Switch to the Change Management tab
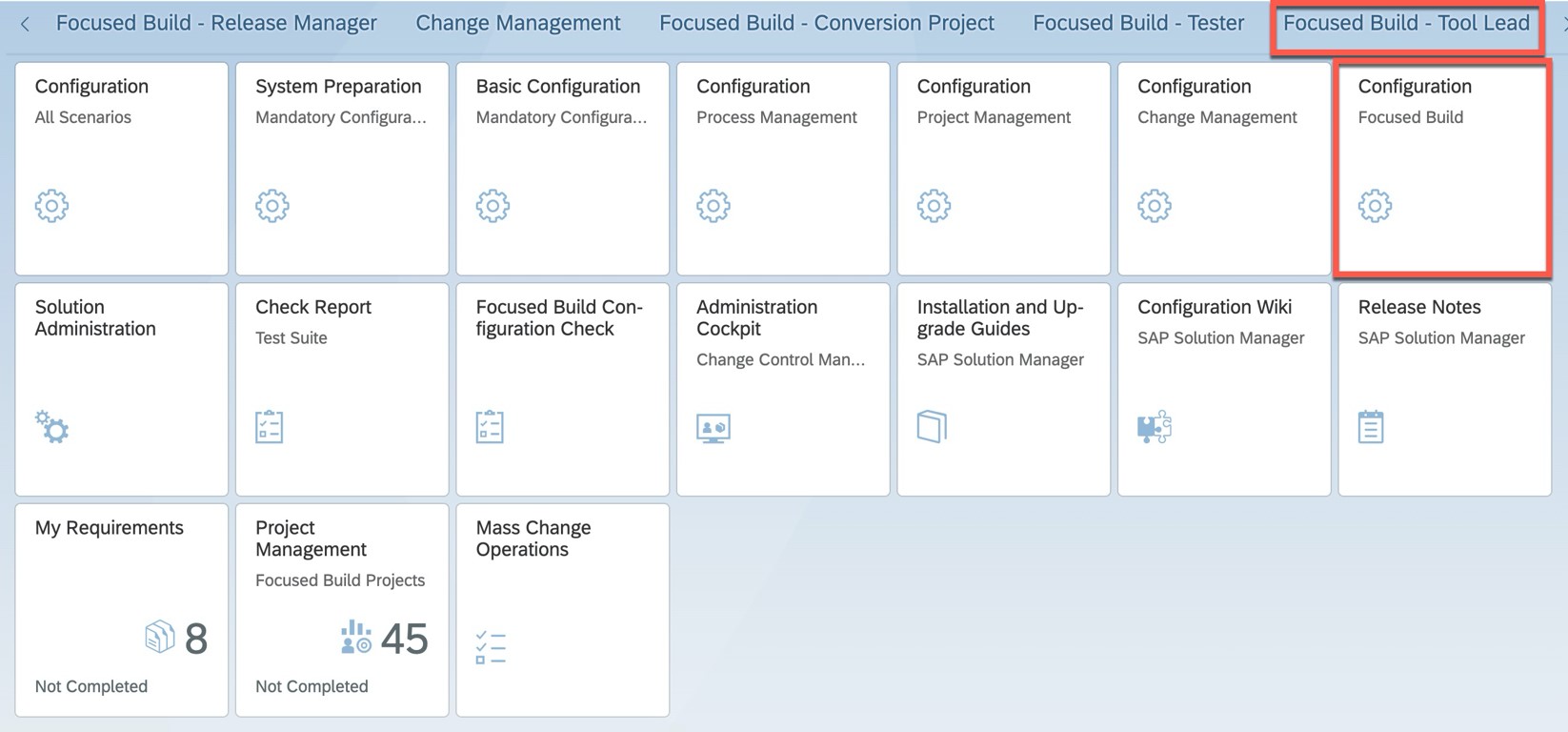The width and height of the screenshot is (1568, 732). (x=517, y=23)
